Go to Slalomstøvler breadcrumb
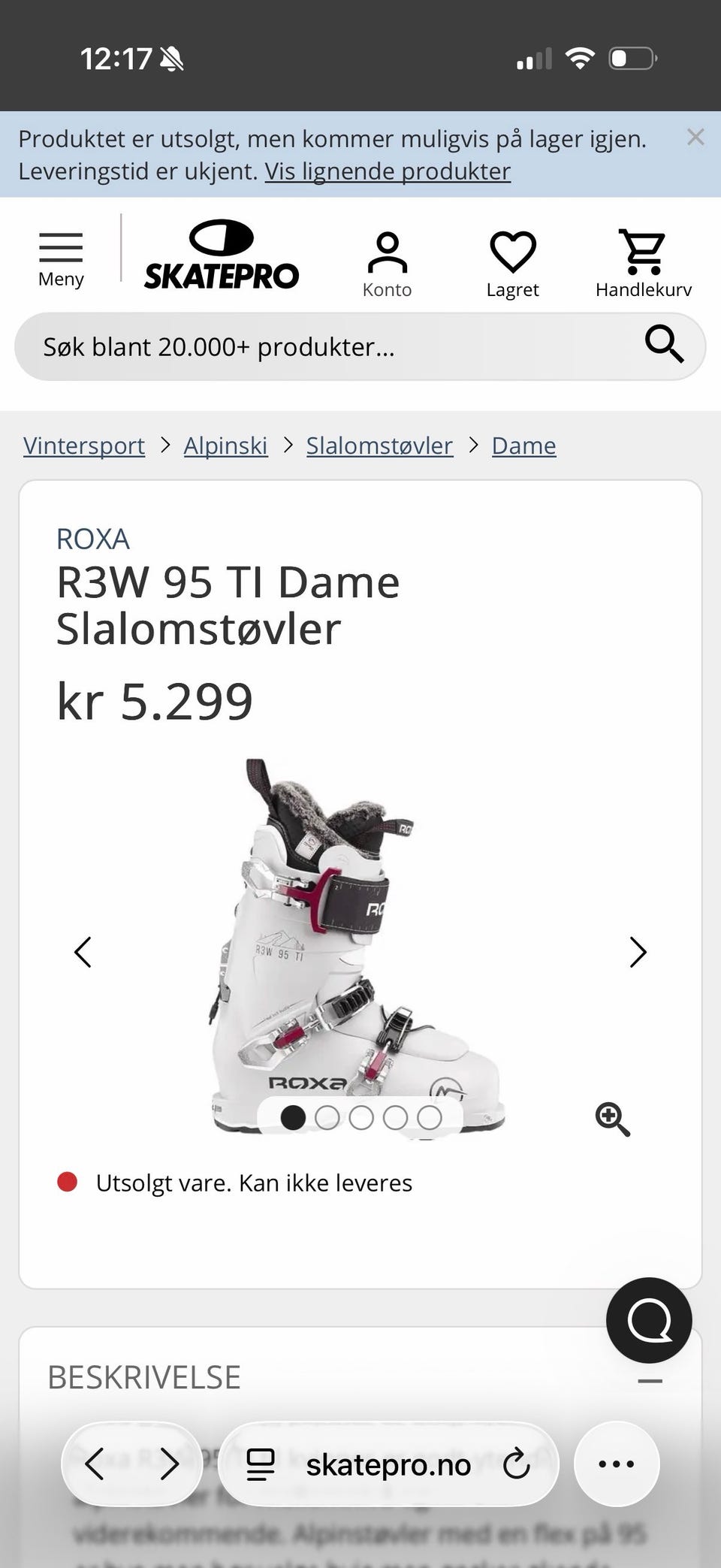 click(x=379, y=446)
